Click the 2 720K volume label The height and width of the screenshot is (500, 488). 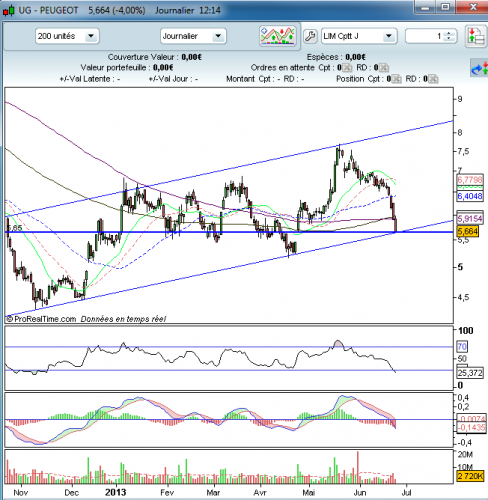(470, 476)
